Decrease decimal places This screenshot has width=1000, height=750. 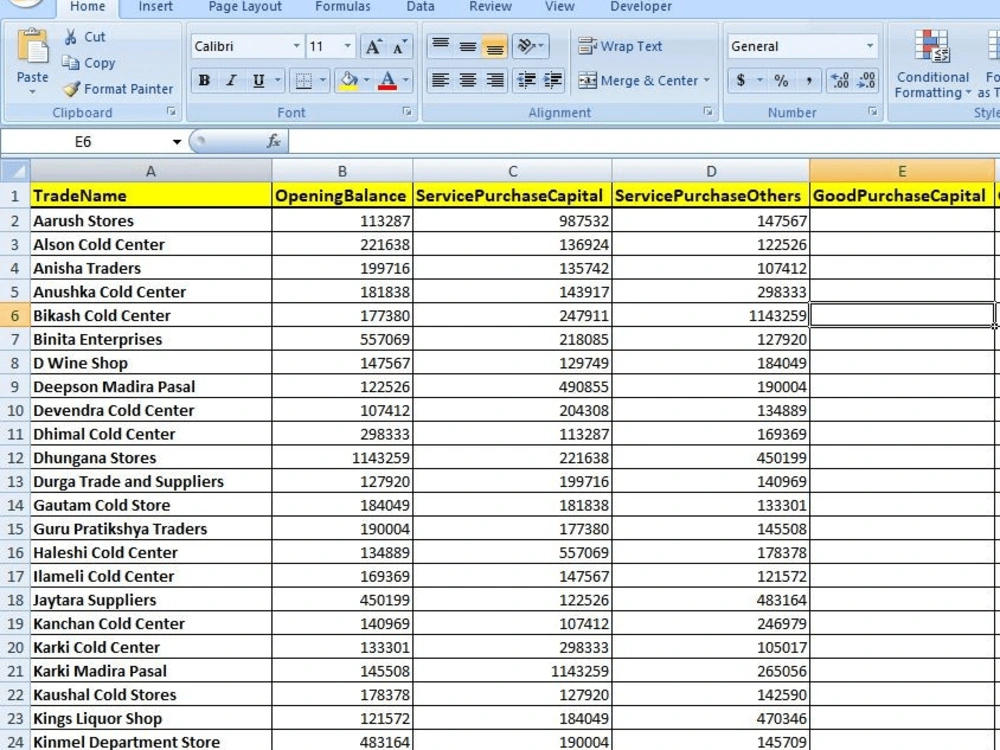coord(867,80)
